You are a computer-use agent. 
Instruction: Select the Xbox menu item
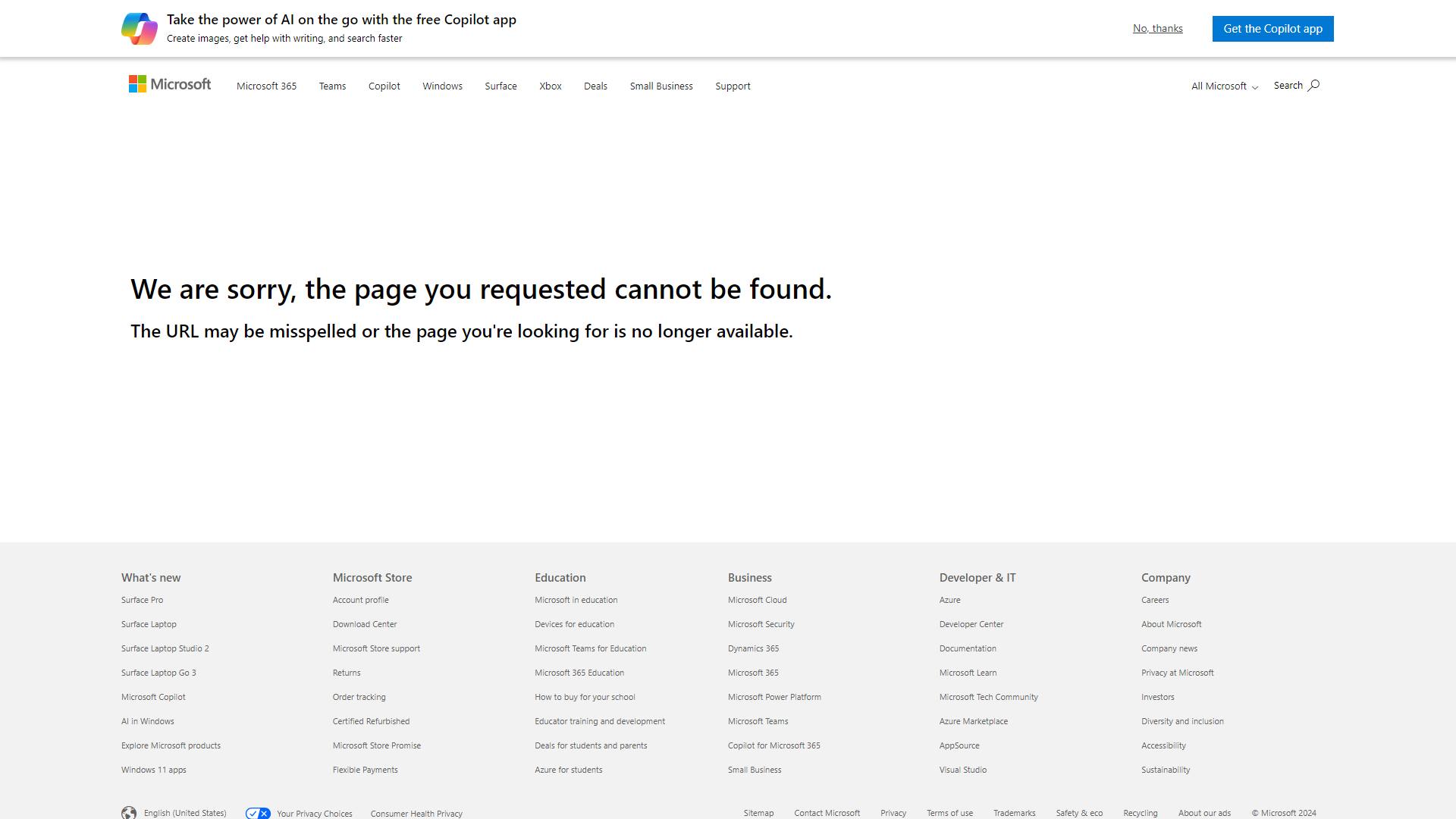[x=550, y=86]
